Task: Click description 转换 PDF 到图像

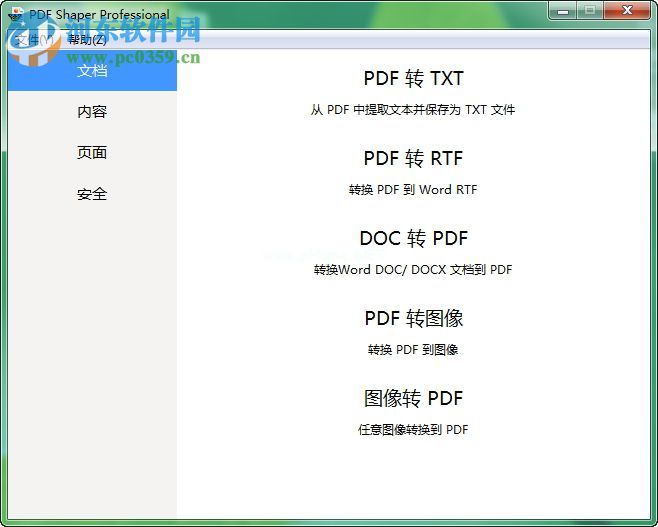Action: (x=413, y=350)
